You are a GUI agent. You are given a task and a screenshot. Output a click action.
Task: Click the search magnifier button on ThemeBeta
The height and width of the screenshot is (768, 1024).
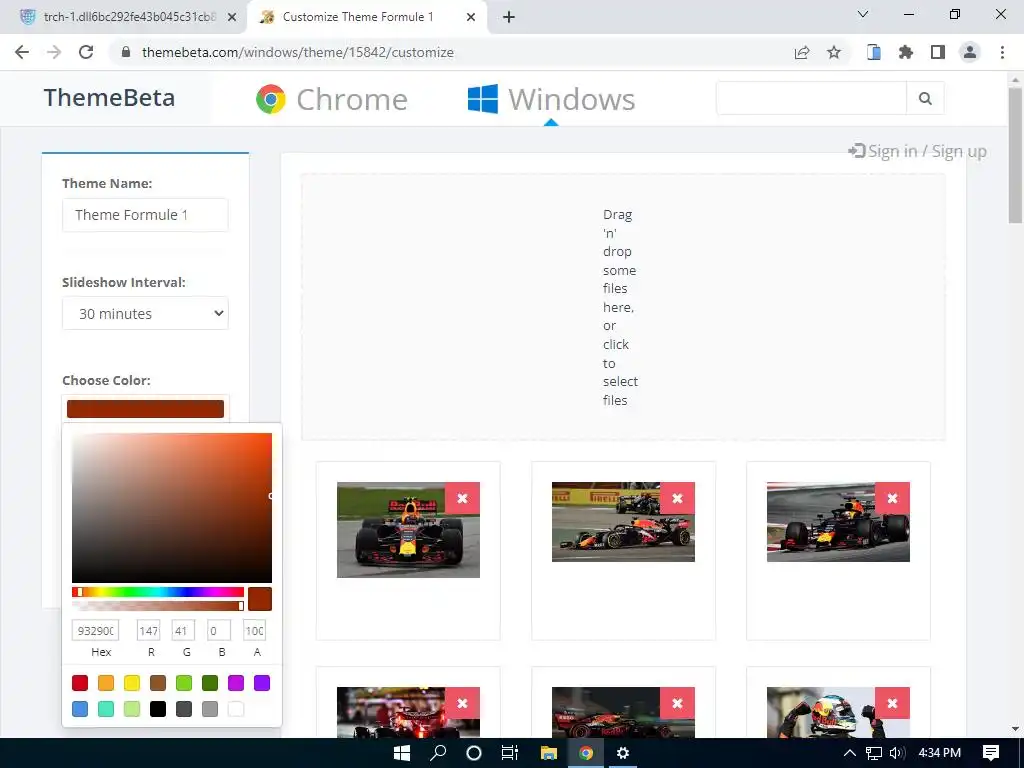click(925, 99)
